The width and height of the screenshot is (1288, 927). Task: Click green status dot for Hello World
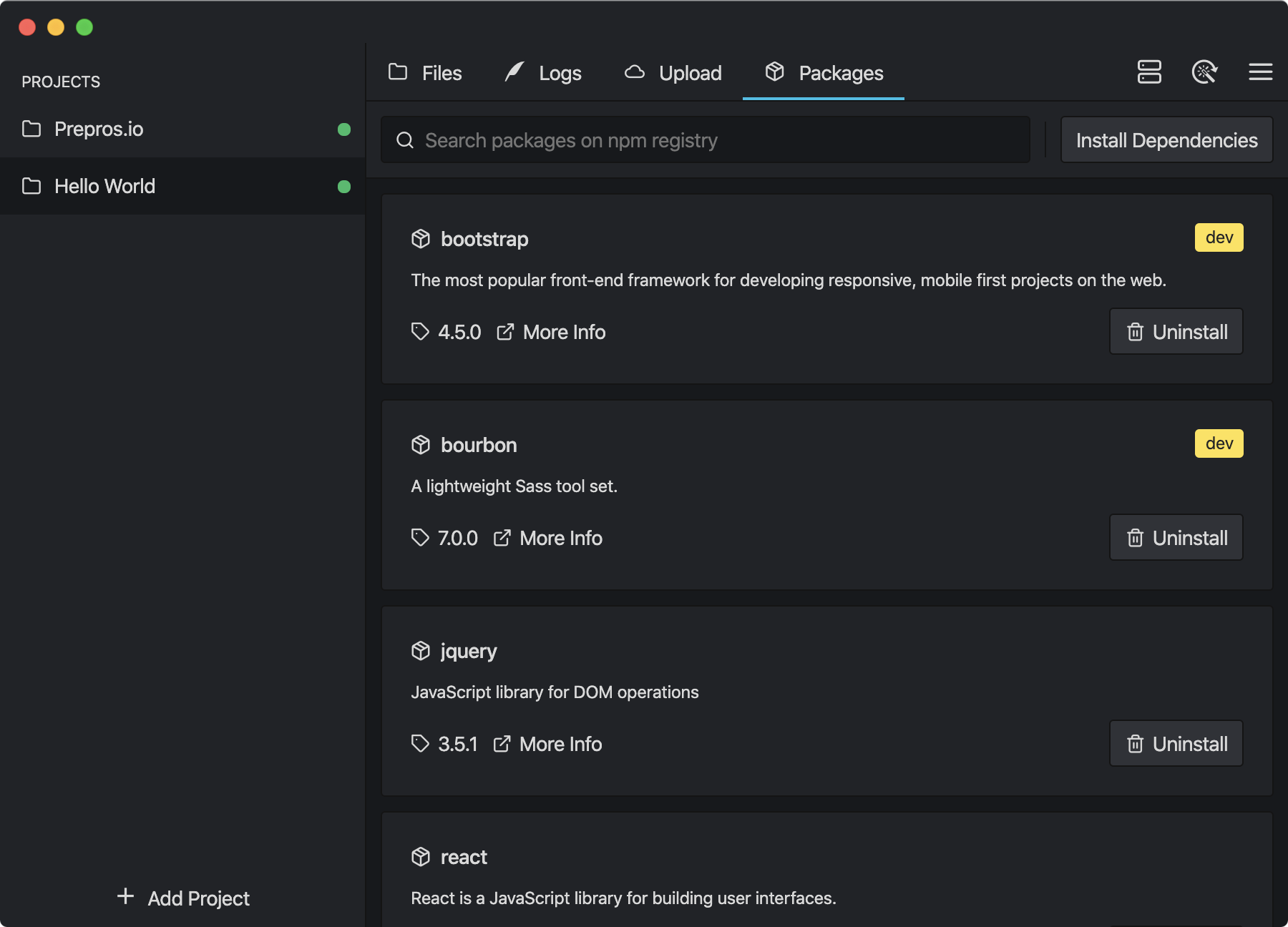(344, 187)
